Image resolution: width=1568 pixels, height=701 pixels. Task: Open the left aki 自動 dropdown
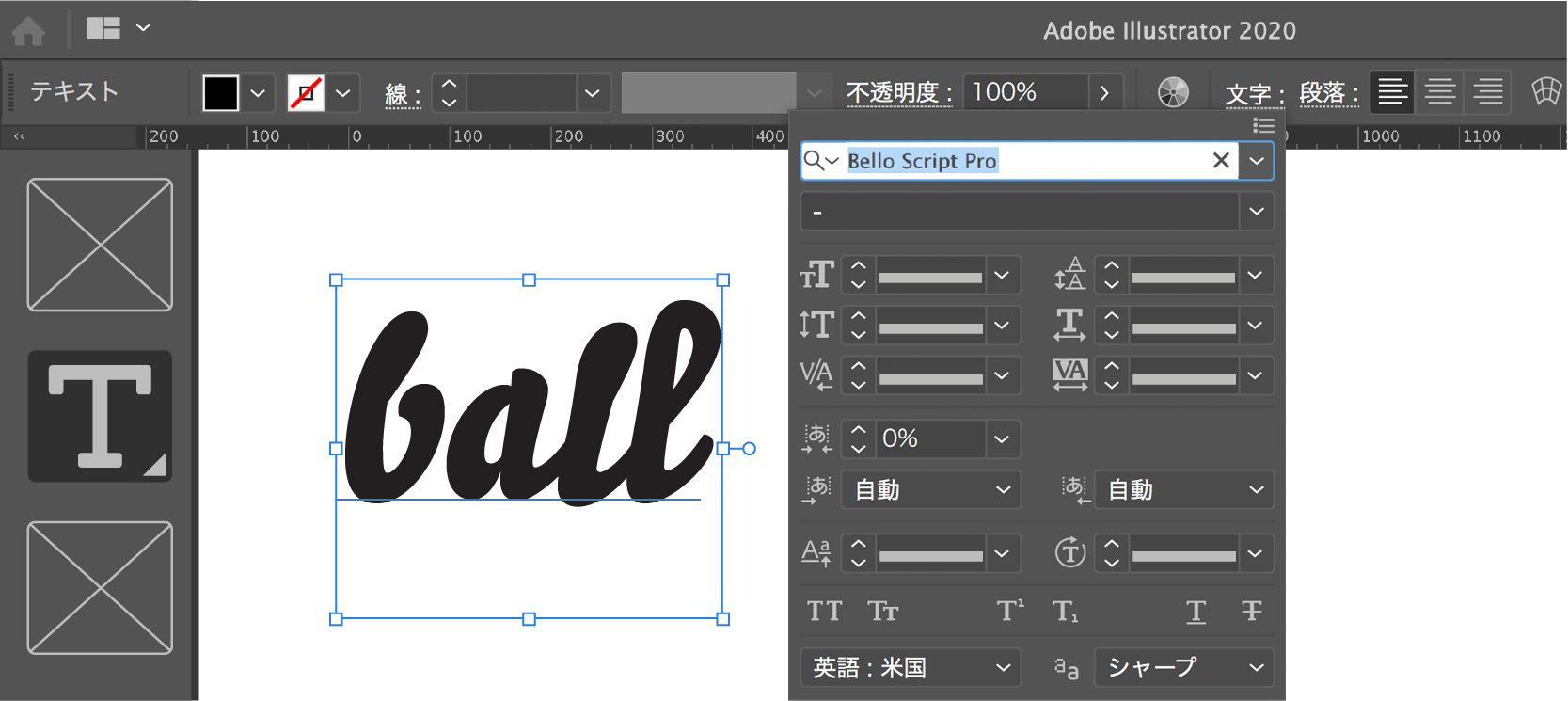click(x=930, y=490)
